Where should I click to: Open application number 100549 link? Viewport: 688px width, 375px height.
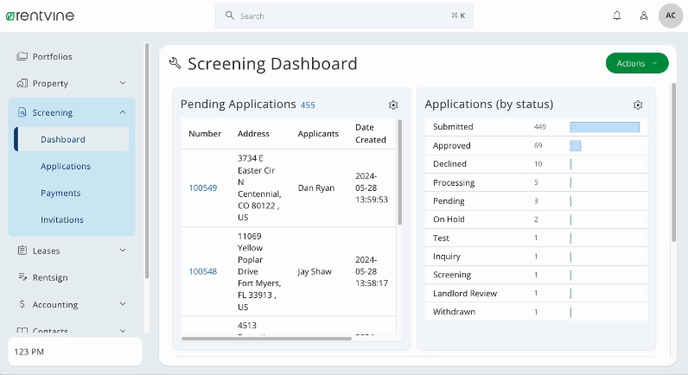coord(203,188)
